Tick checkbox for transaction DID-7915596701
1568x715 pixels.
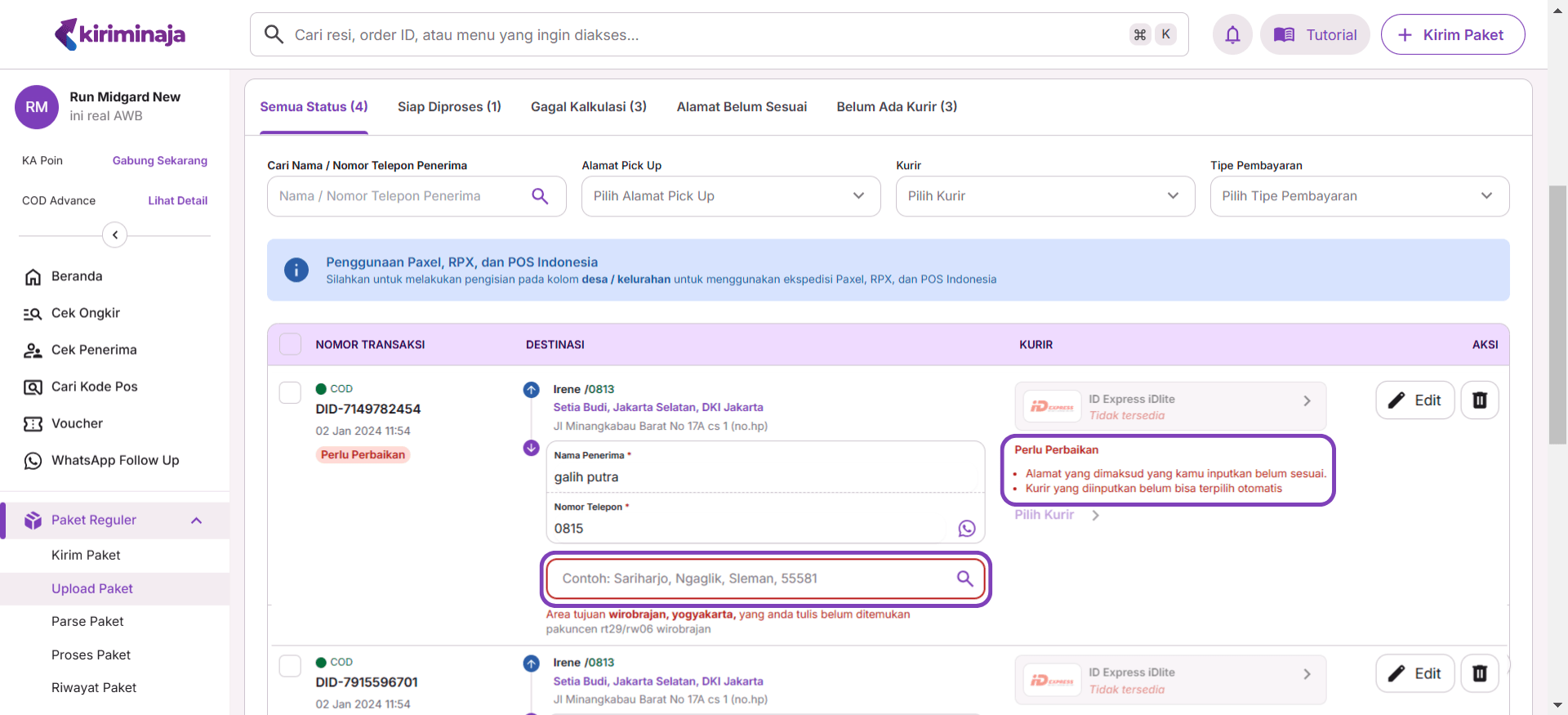point(291,665)
